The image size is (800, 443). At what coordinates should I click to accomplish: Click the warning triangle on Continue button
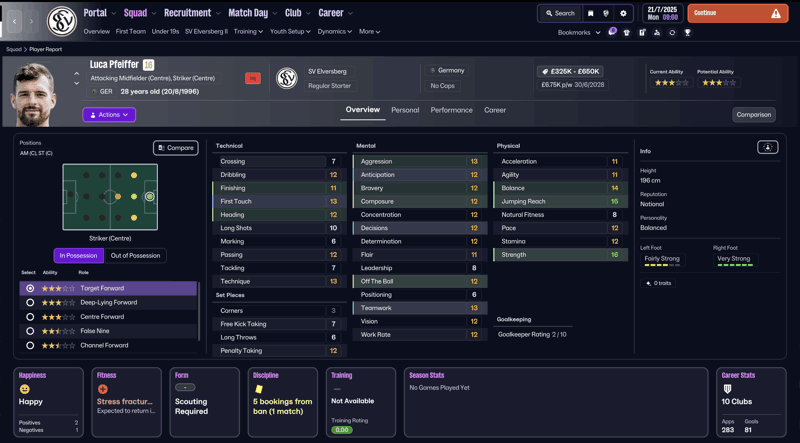click(x=776, y=14)
